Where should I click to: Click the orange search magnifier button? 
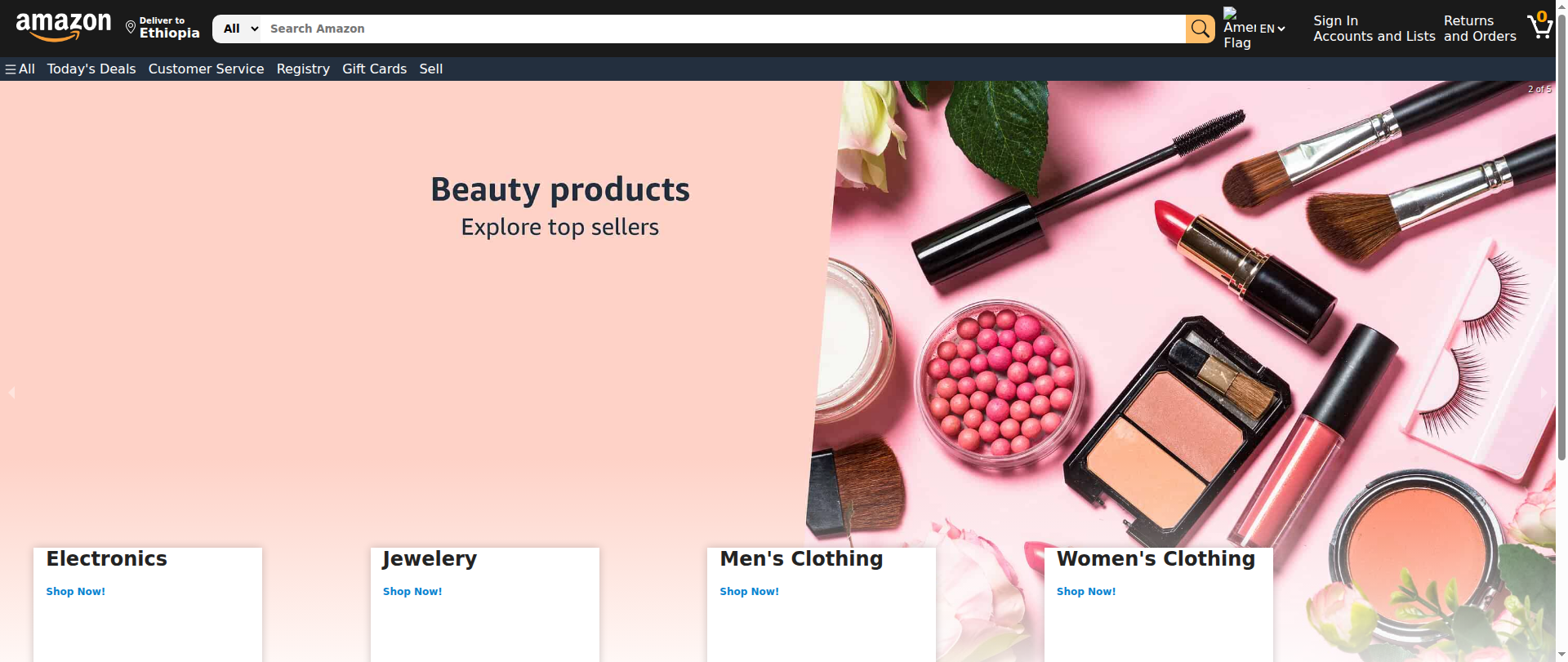click(x=1200, y=29)
